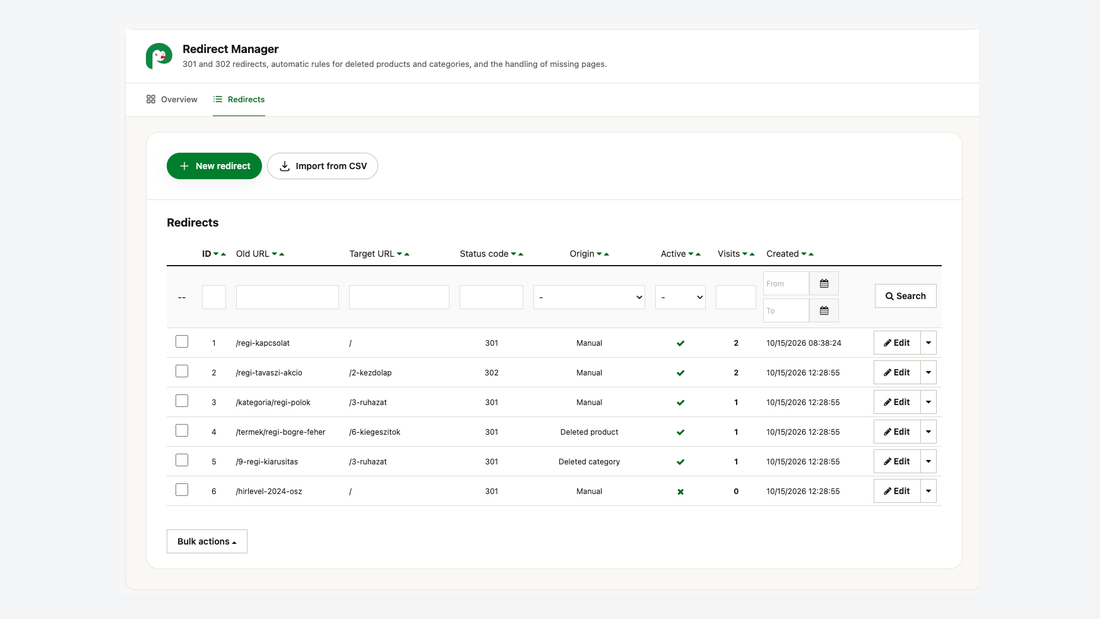
Task: Select checkbox for /regi-kapcsolat row
Action: pos(182,342)
